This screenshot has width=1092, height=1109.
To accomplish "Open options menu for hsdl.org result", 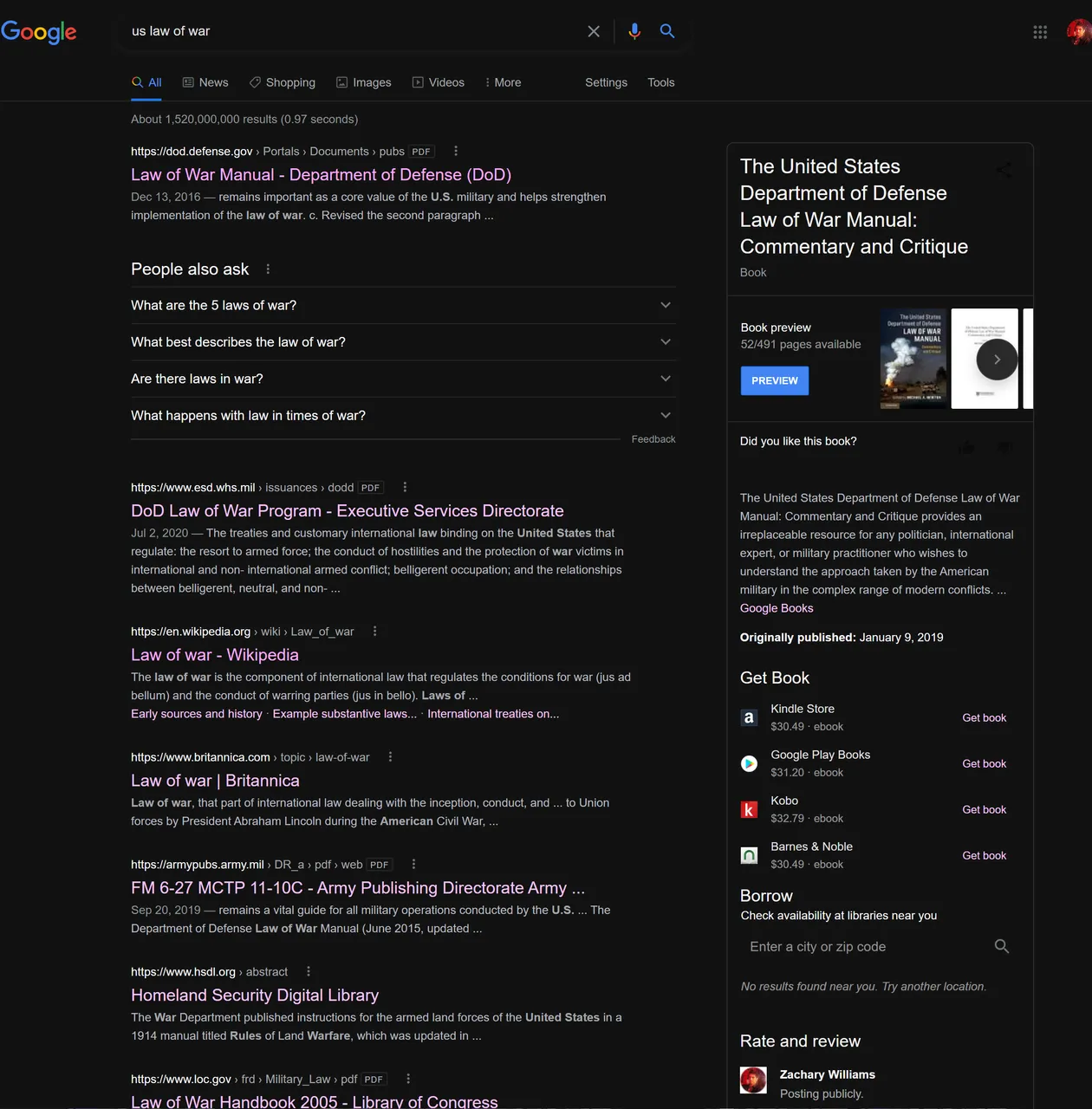I will click(x=309, y=971).
